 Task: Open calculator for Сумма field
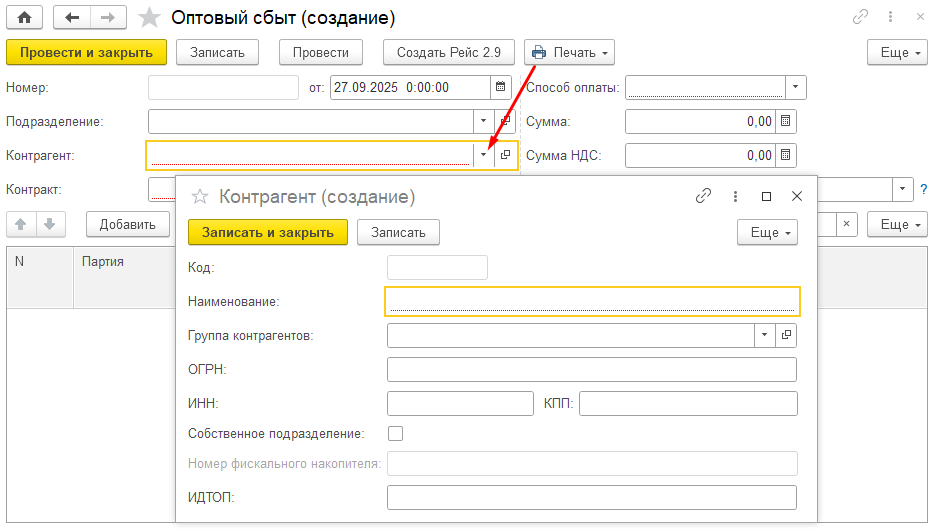(785, 121)
